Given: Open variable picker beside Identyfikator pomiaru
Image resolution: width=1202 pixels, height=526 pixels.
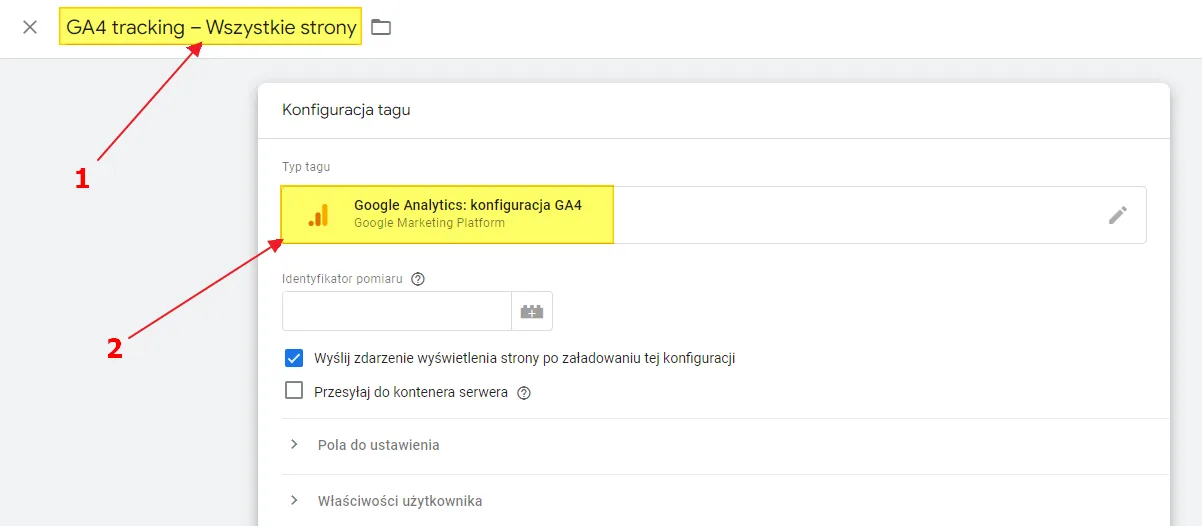Looking at the screenshot, I should [x=532, y=311].
